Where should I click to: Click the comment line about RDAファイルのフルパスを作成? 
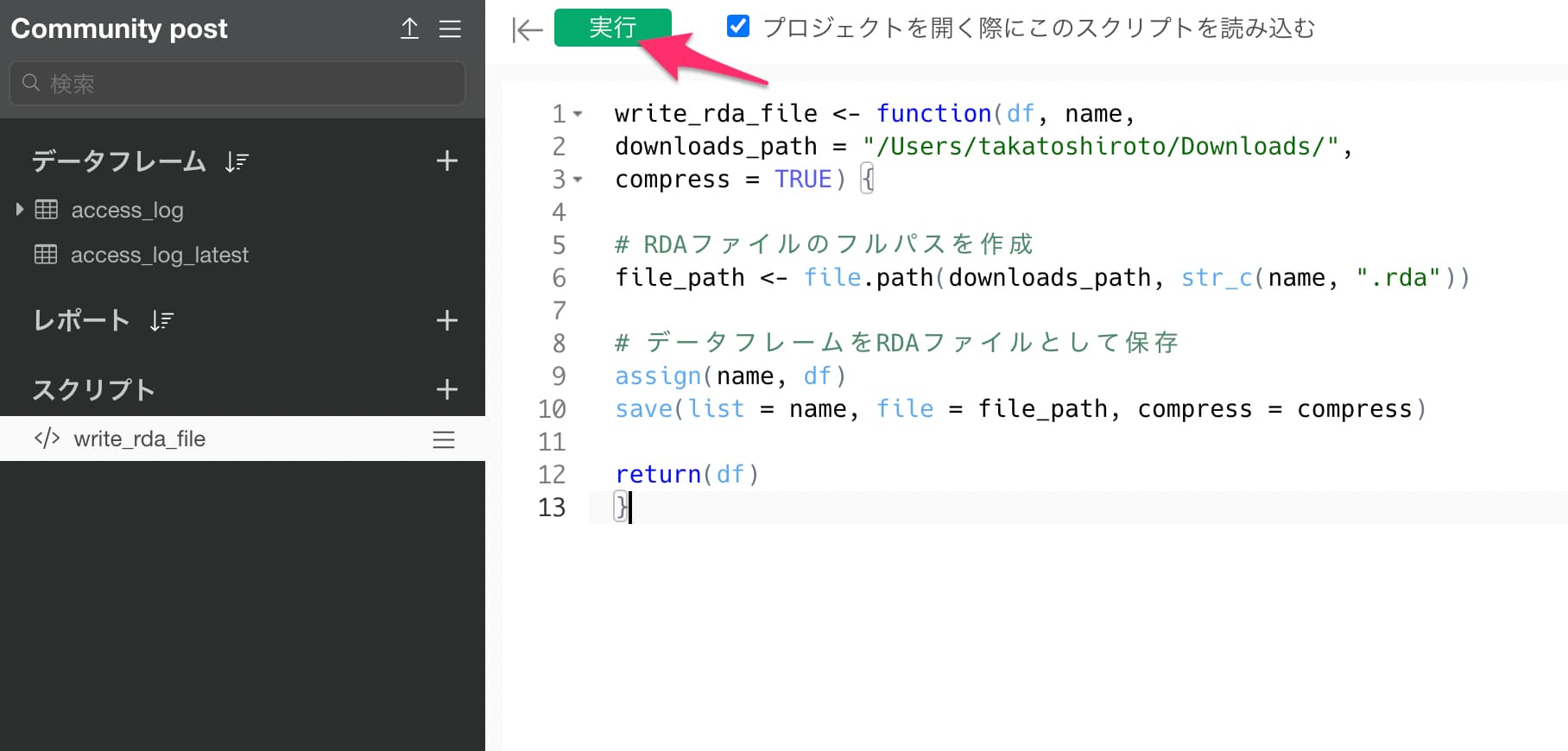tap(824, 244)
